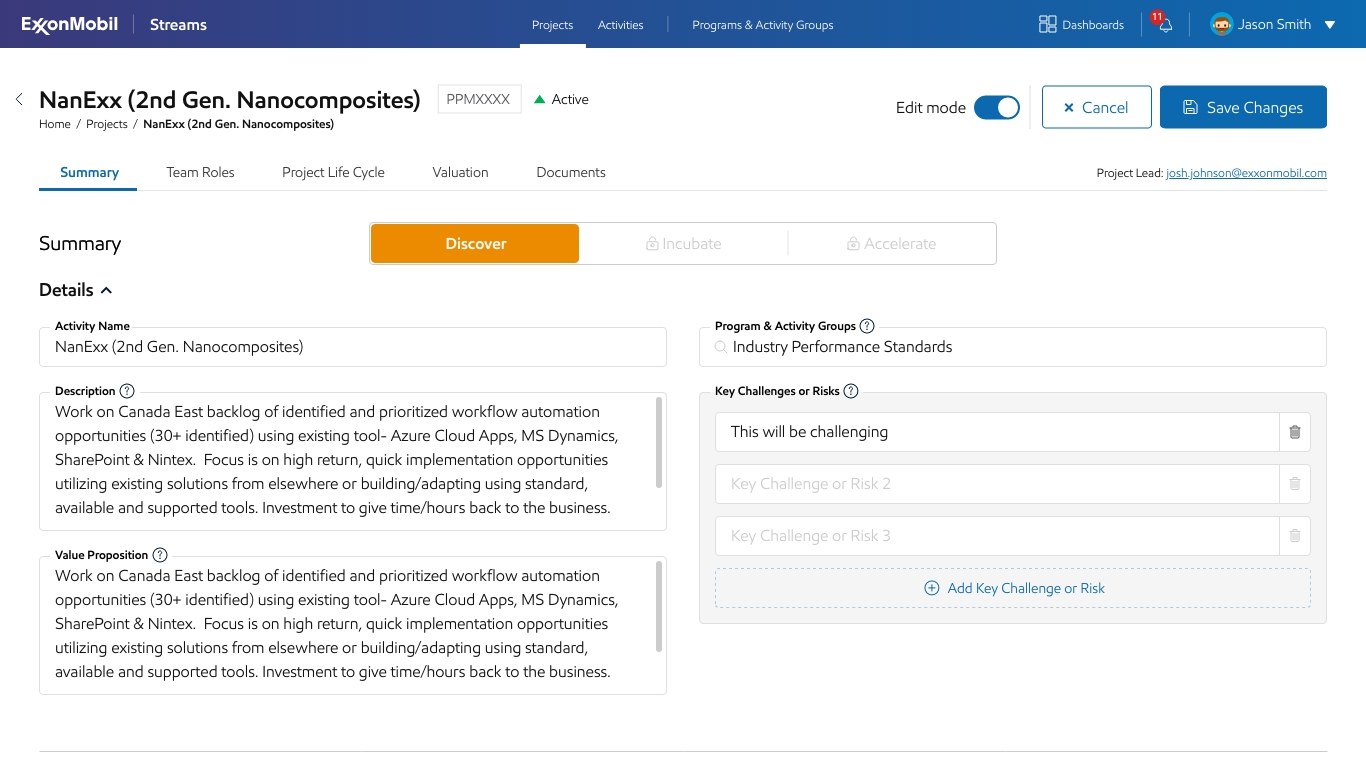Click the locked Accelerate stage
The height and width of the screenshot is (768, 1366).
pyautogui.click(x=891, y=244)
